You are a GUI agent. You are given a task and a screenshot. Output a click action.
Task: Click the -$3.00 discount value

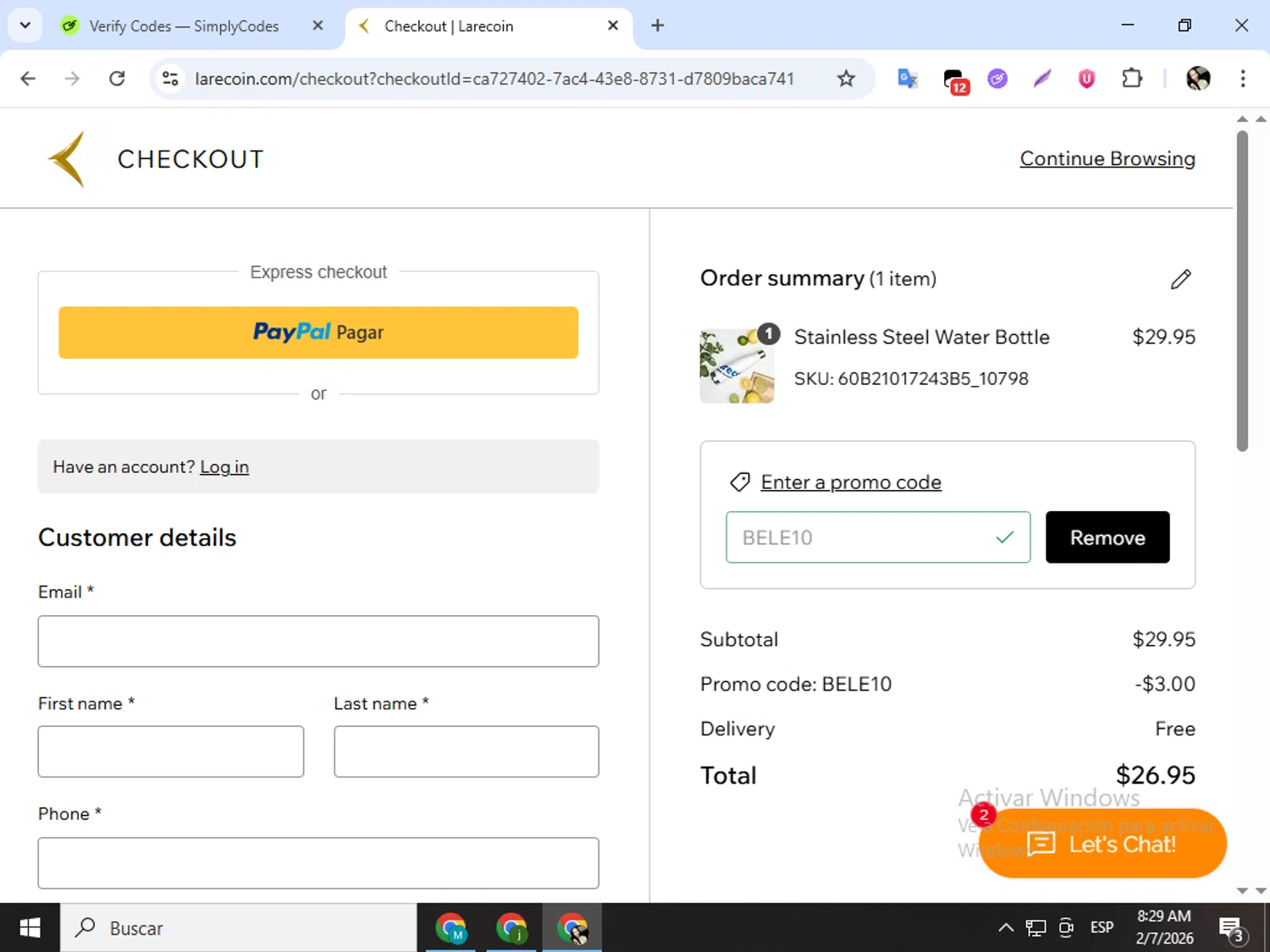click(1165, 684)
